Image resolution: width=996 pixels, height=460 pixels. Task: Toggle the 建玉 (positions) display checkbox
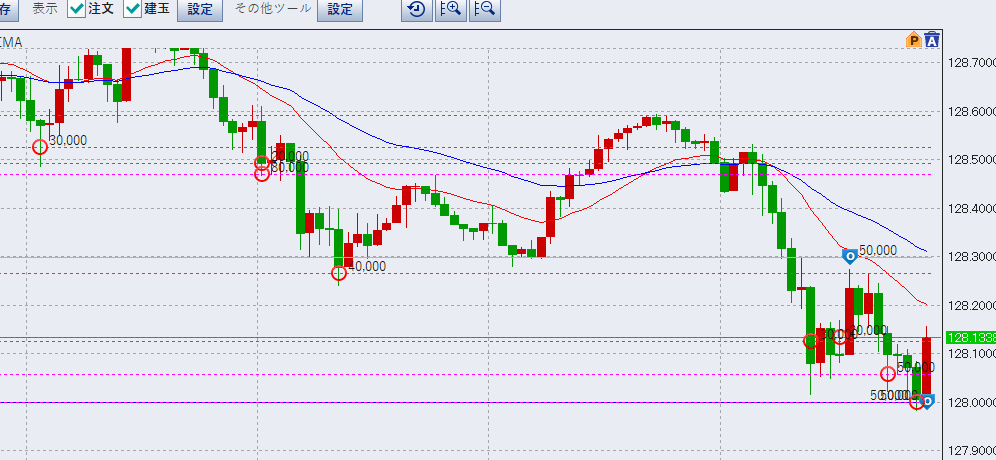coord(133,10)
